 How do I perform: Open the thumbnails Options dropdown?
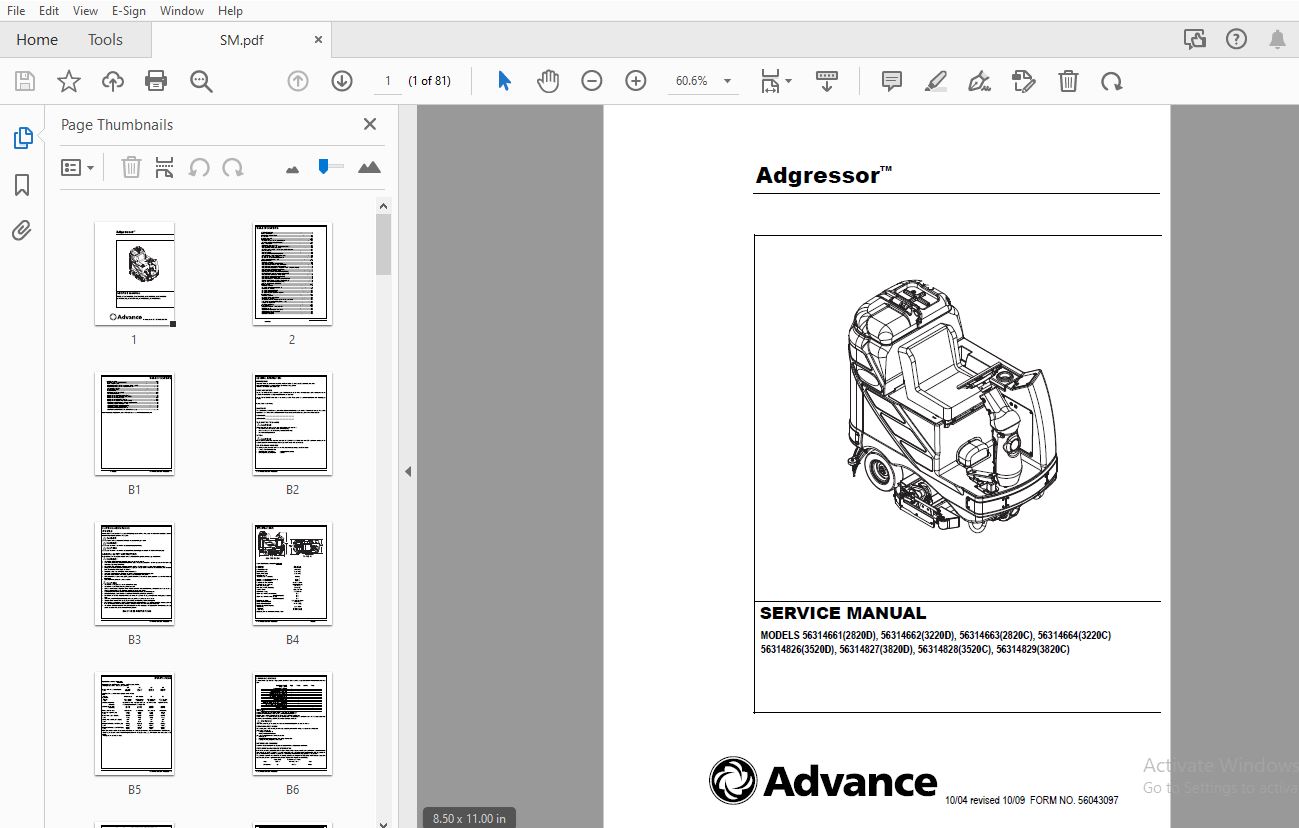(x=77, y=168)
